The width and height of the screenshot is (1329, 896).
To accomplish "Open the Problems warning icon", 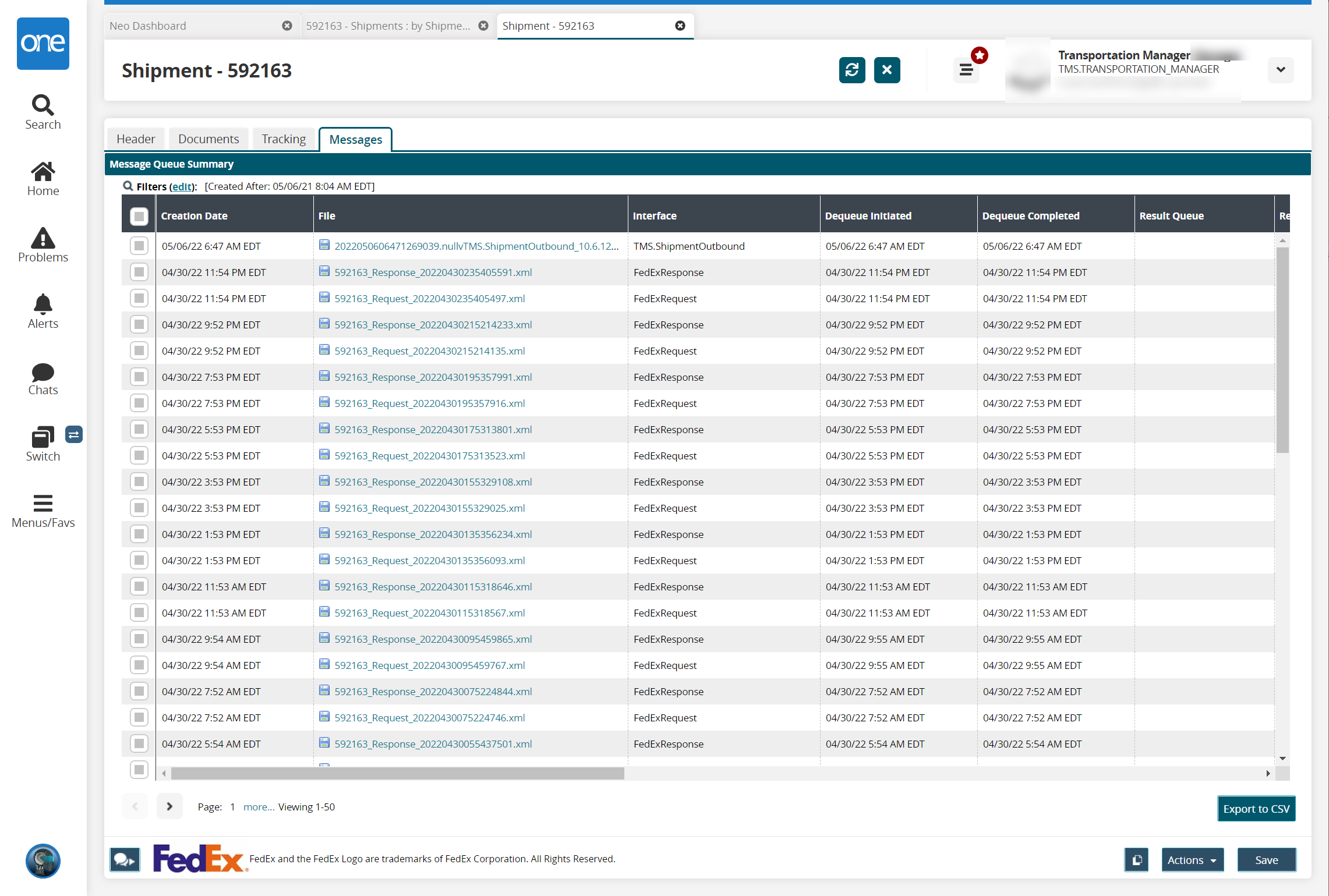I will pyautogui.click(x=43, y=239).
